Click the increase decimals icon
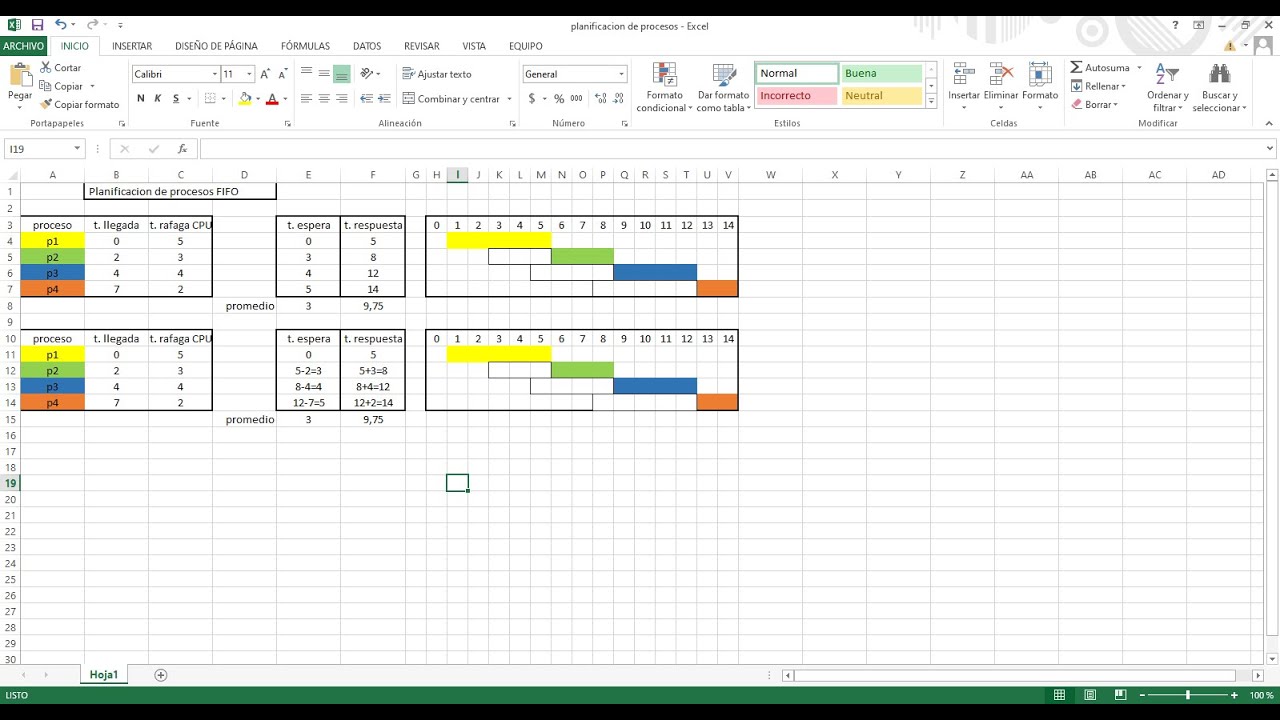1280x720 pixels. [600, 98]
